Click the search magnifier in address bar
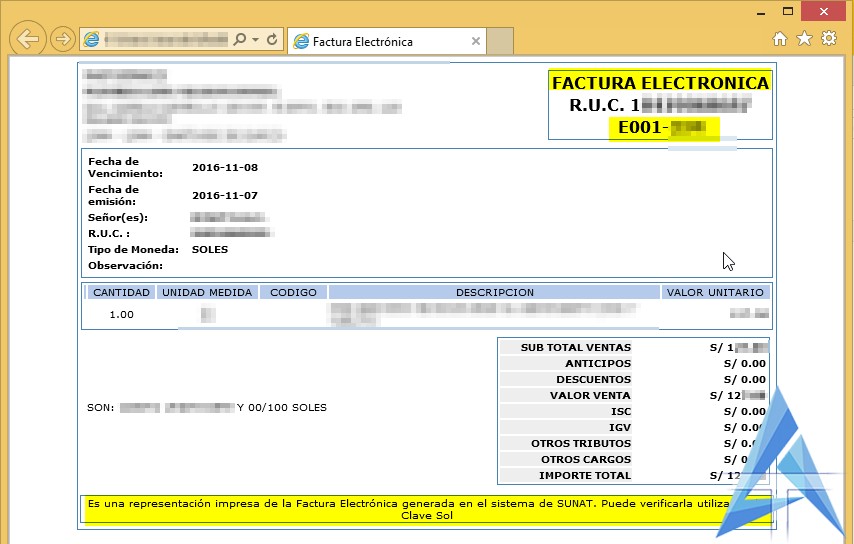The width and height of the screenshot is (854, 544). [239, 40]
